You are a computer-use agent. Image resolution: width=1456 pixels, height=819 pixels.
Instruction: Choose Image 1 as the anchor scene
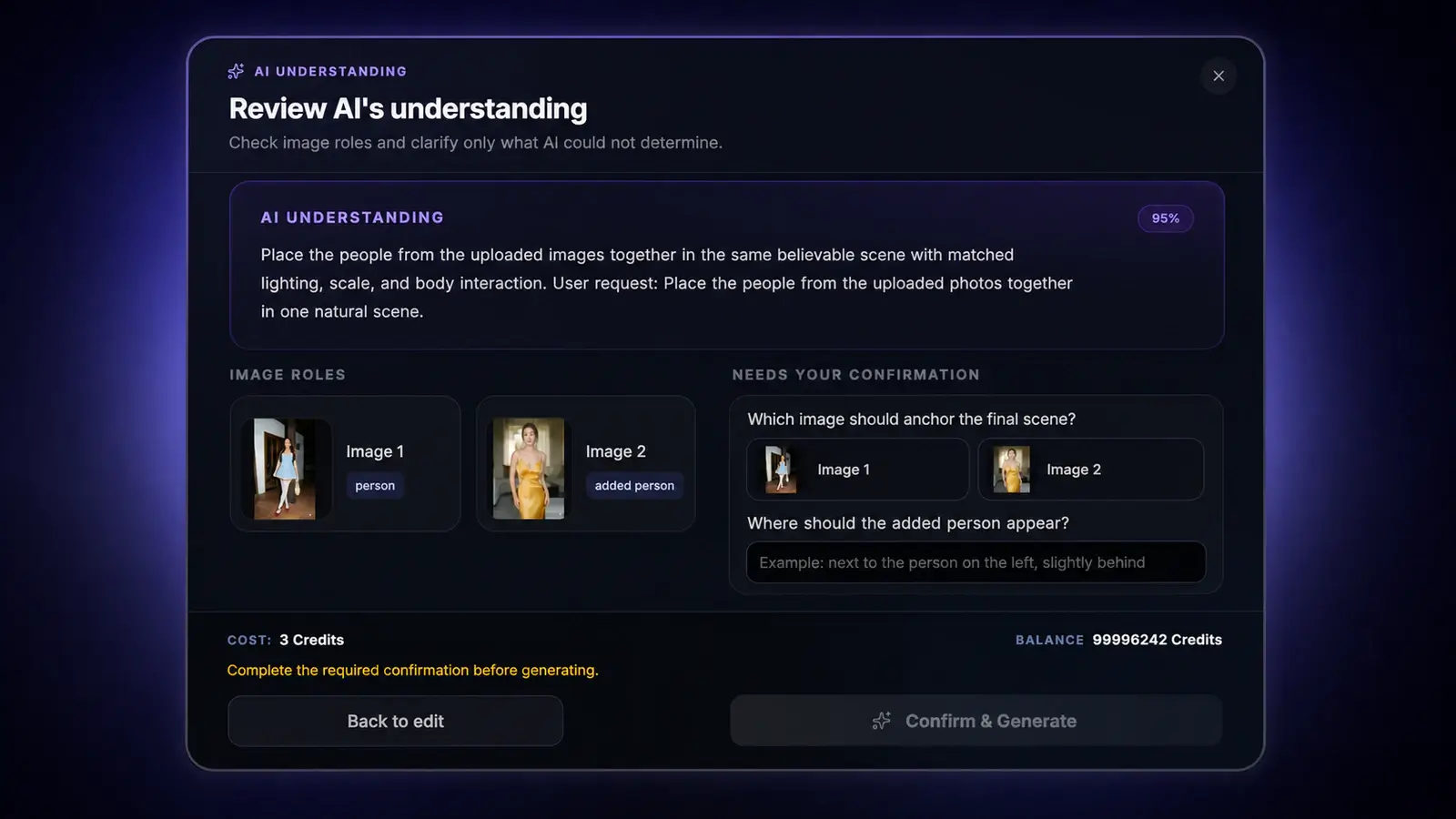[x=858, y=470]
